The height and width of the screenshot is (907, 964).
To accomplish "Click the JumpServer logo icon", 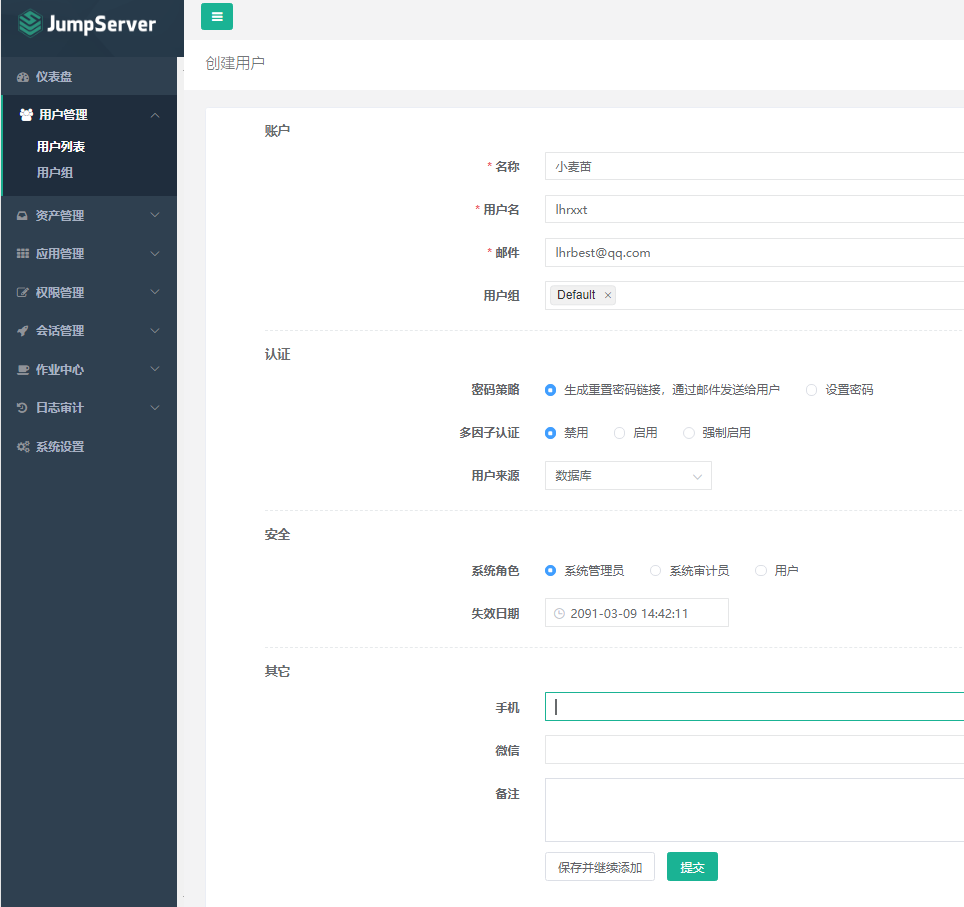I will 30,23.
